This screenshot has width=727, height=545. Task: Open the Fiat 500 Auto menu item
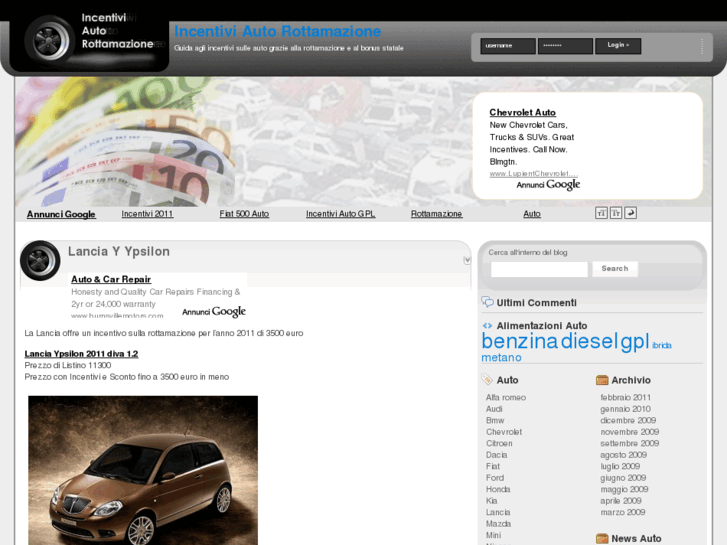244,214
